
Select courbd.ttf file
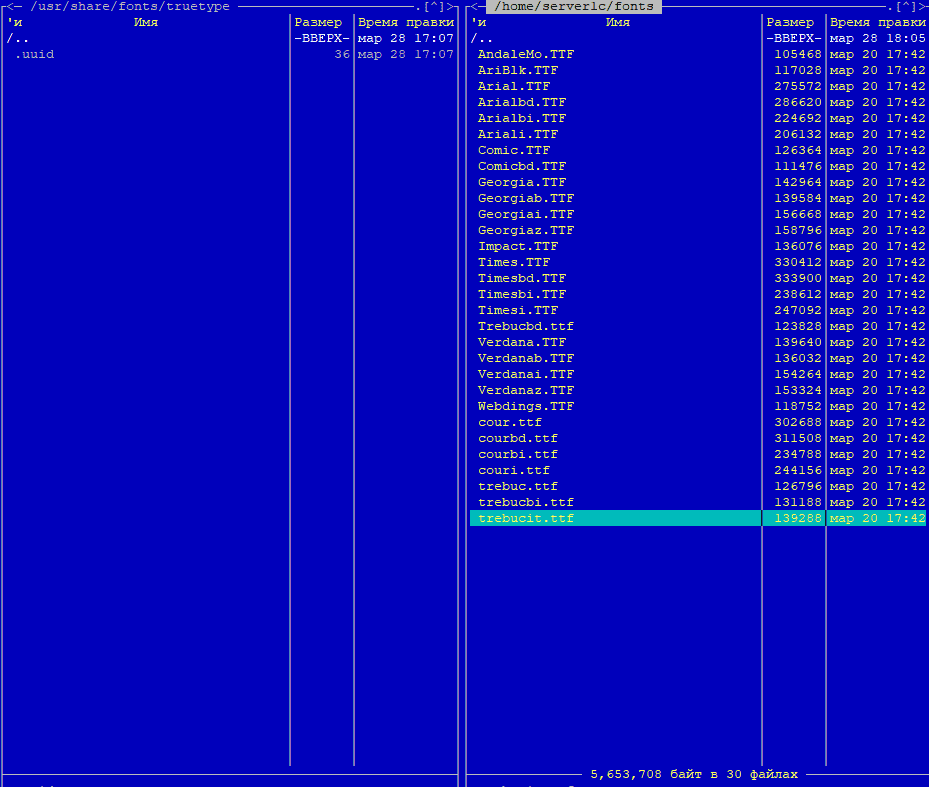pos(518,439)
